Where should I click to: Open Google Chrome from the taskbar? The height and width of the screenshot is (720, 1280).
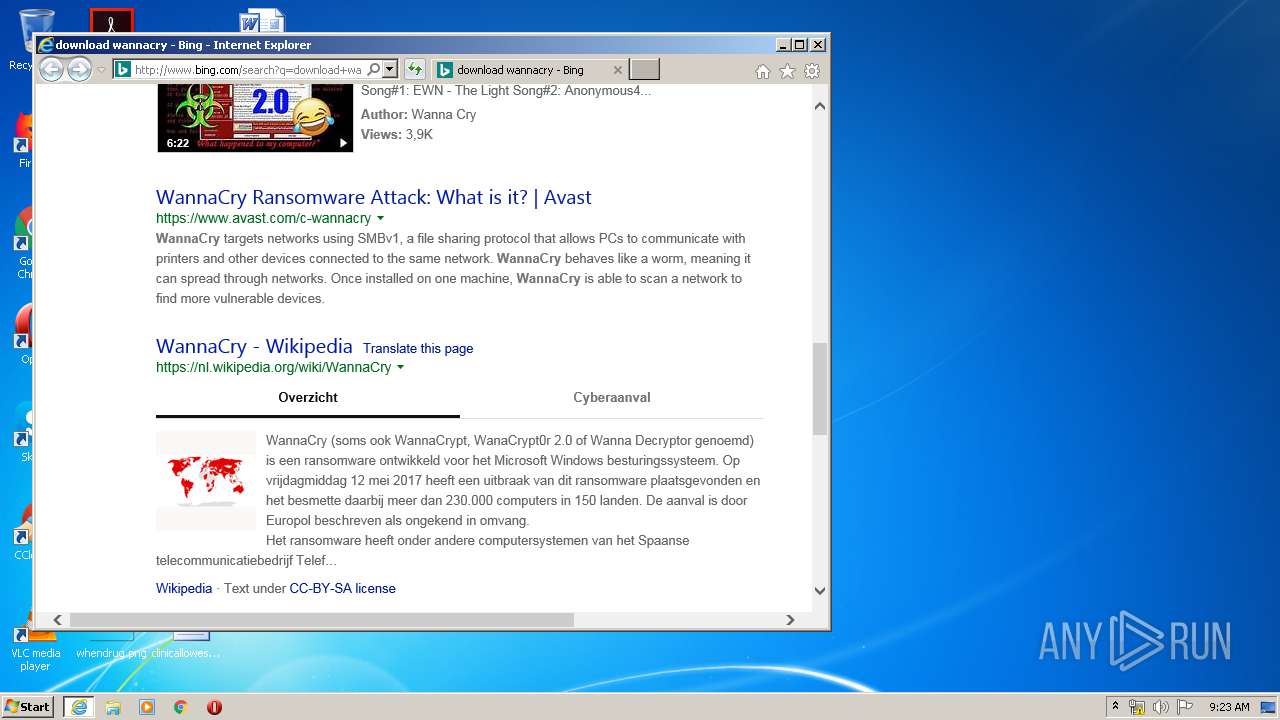181,707
